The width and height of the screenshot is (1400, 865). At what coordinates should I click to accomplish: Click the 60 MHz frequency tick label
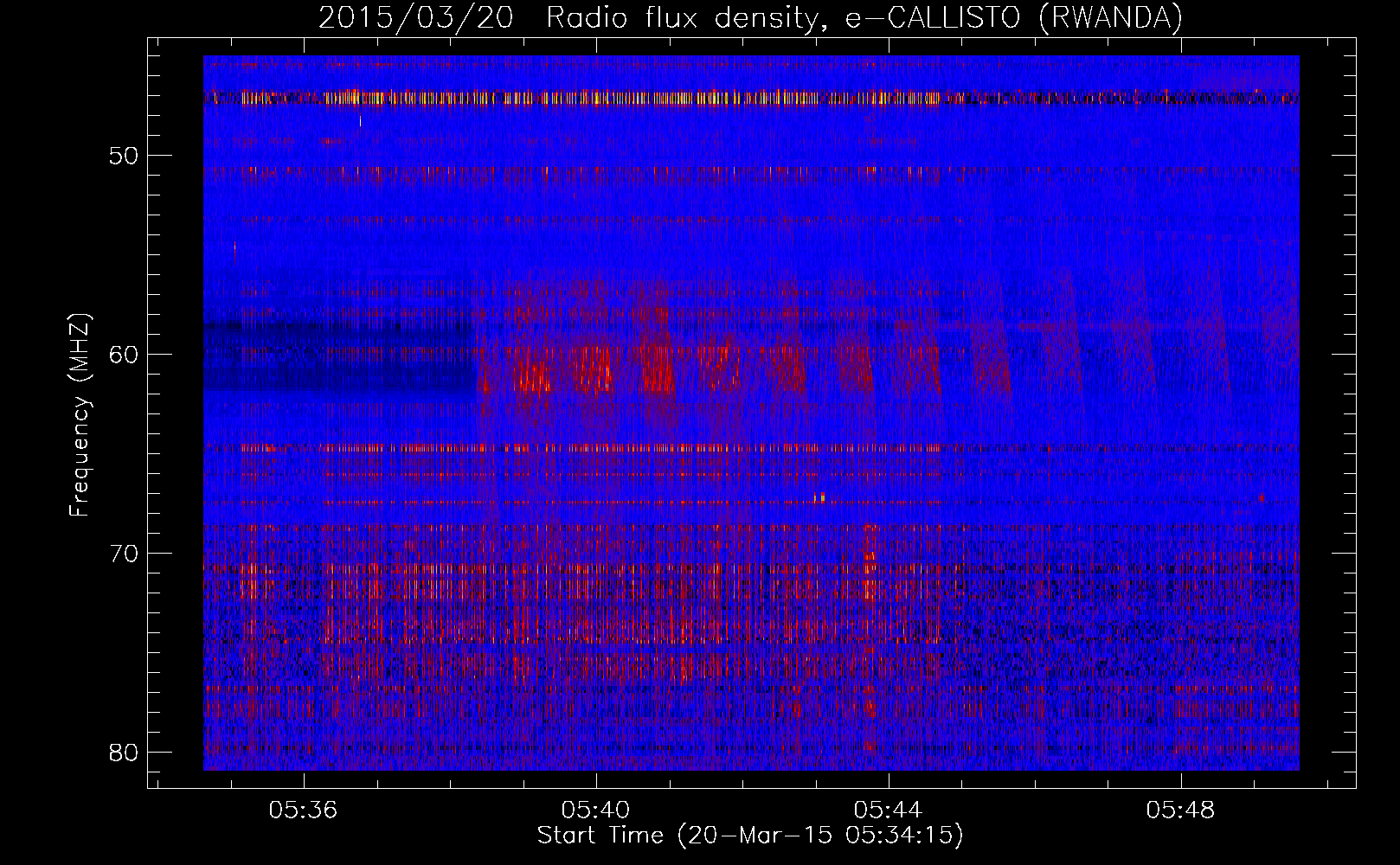pyautogui.click(x=125, y=355)
